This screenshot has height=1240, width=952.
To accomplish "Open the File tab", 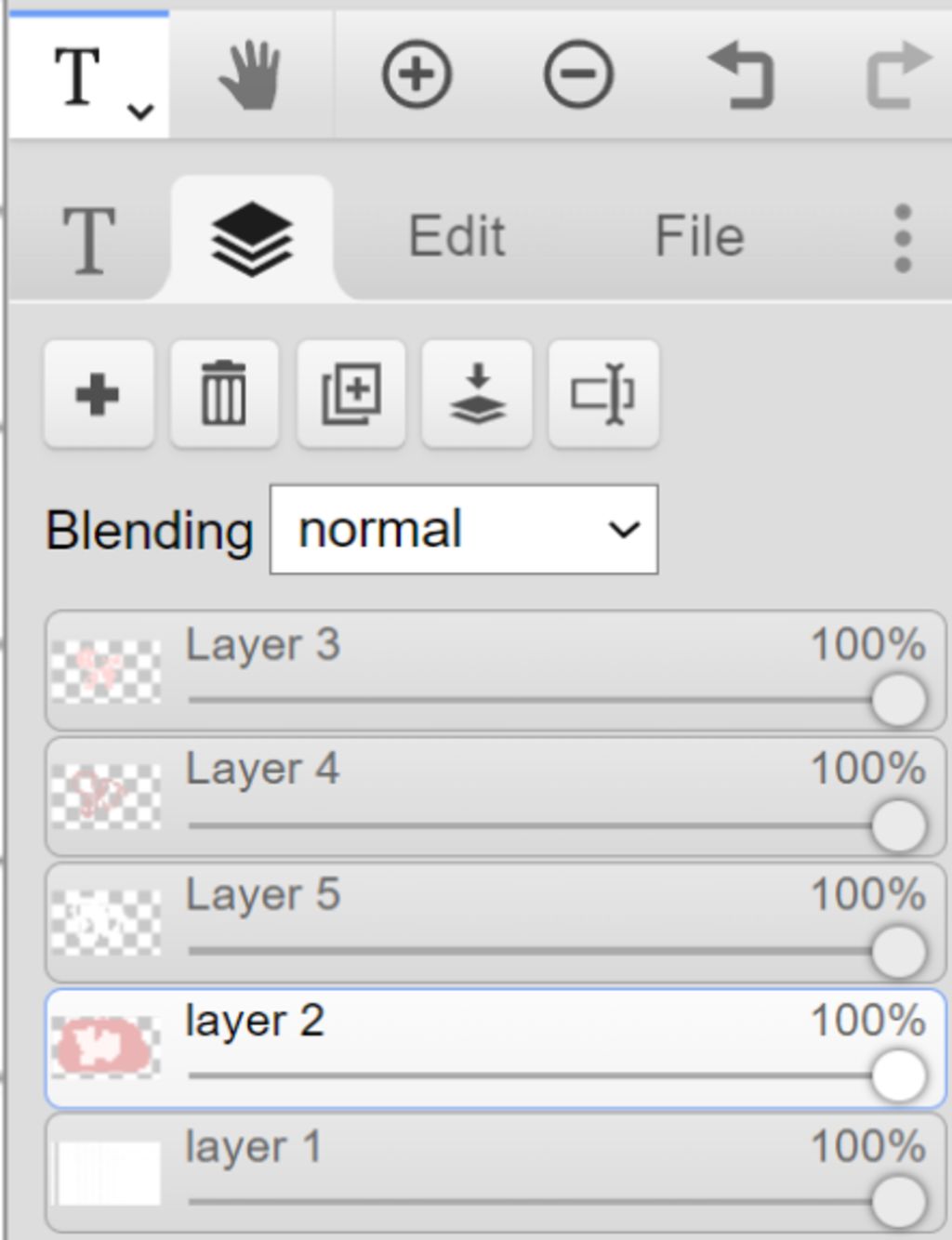I will (x=699, y=236).
